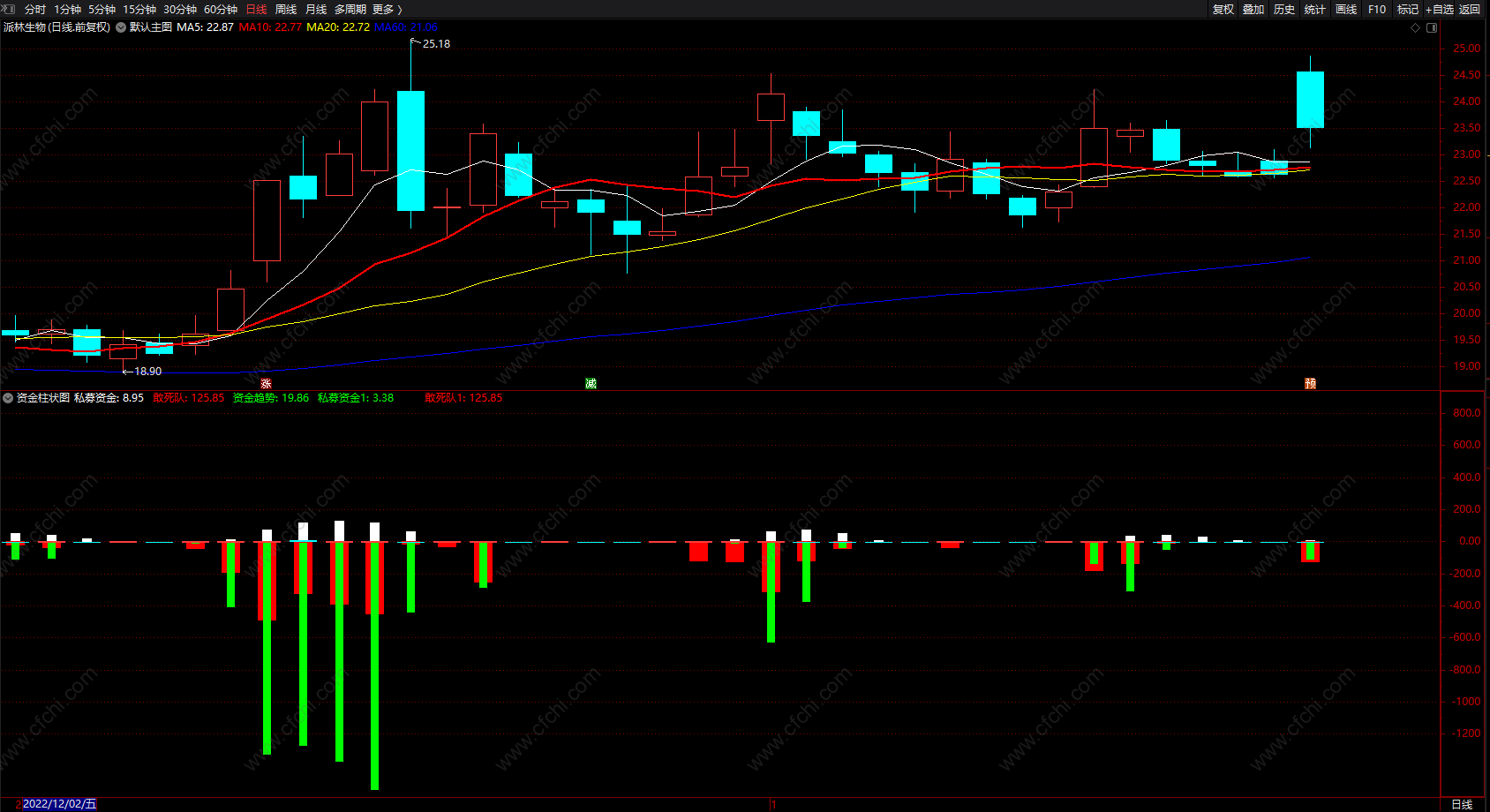Select the 15分钟 period tab
Viewport: 1490px width, 812px height.
point(139,10)
